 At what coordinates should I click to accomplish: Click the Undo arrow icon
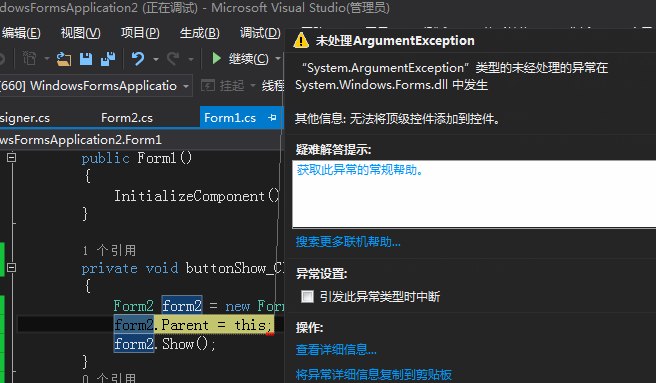tap(138, 59)
